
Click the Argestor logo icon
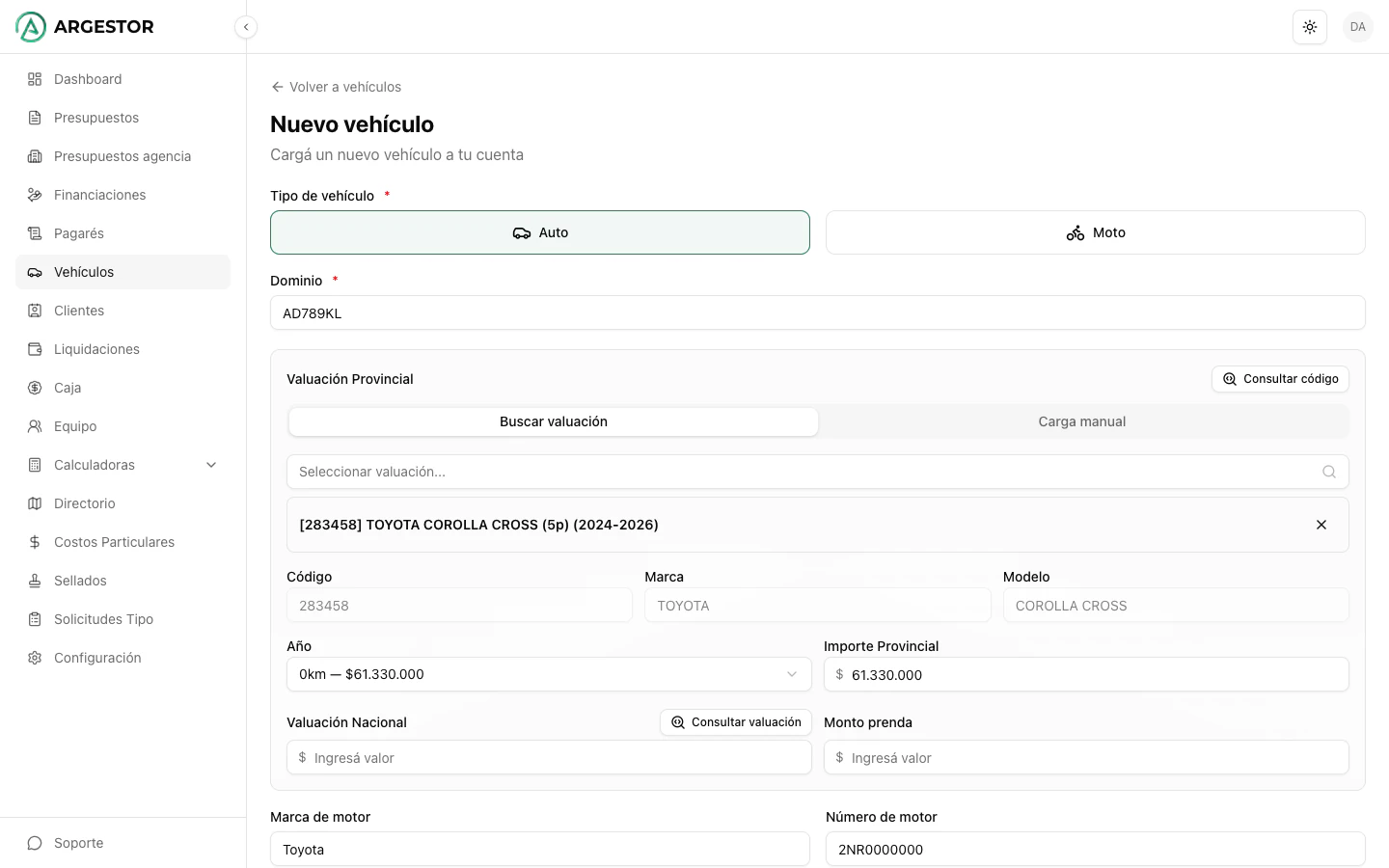tap(31, 27)
